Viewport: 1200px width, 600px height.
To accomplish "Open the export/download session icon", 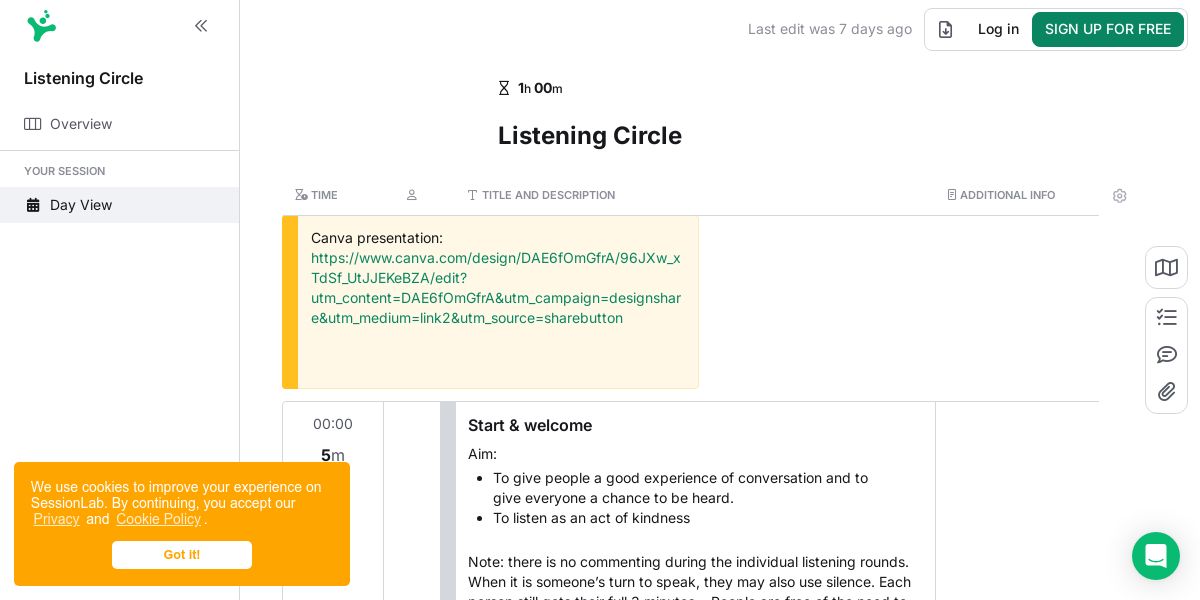I will (945, 29).
